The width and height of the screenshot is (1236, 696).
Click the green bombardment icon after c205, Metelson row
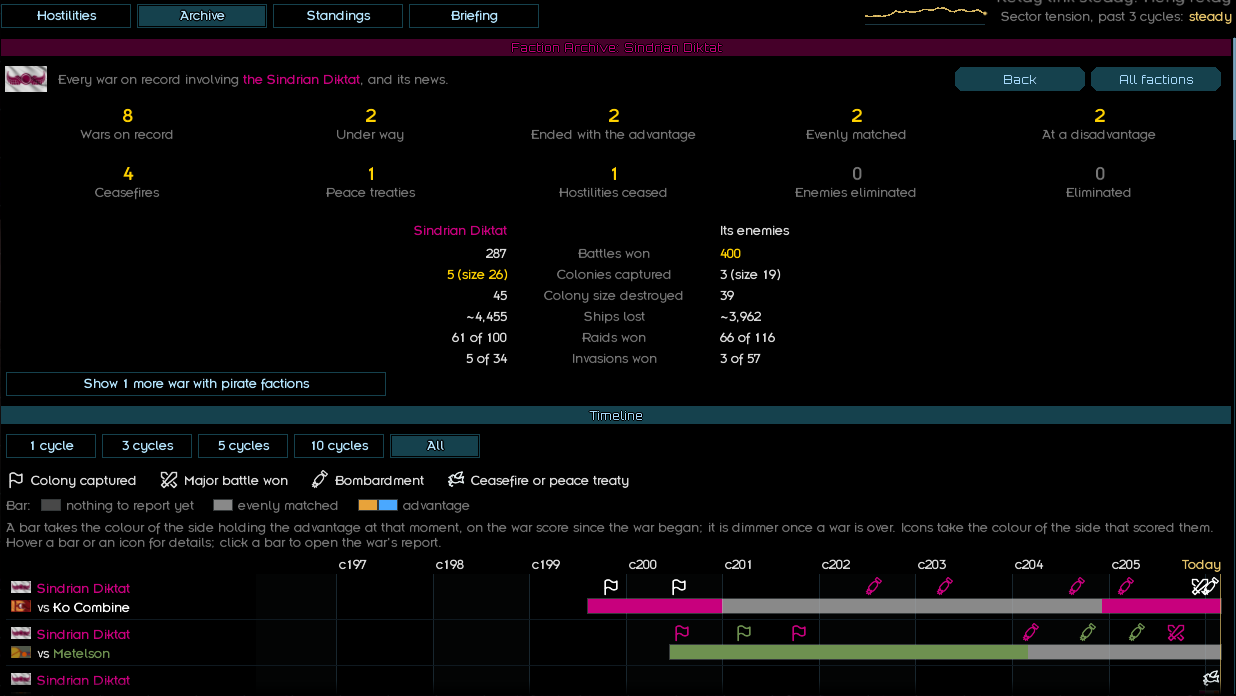click(x=1137, y=632)
